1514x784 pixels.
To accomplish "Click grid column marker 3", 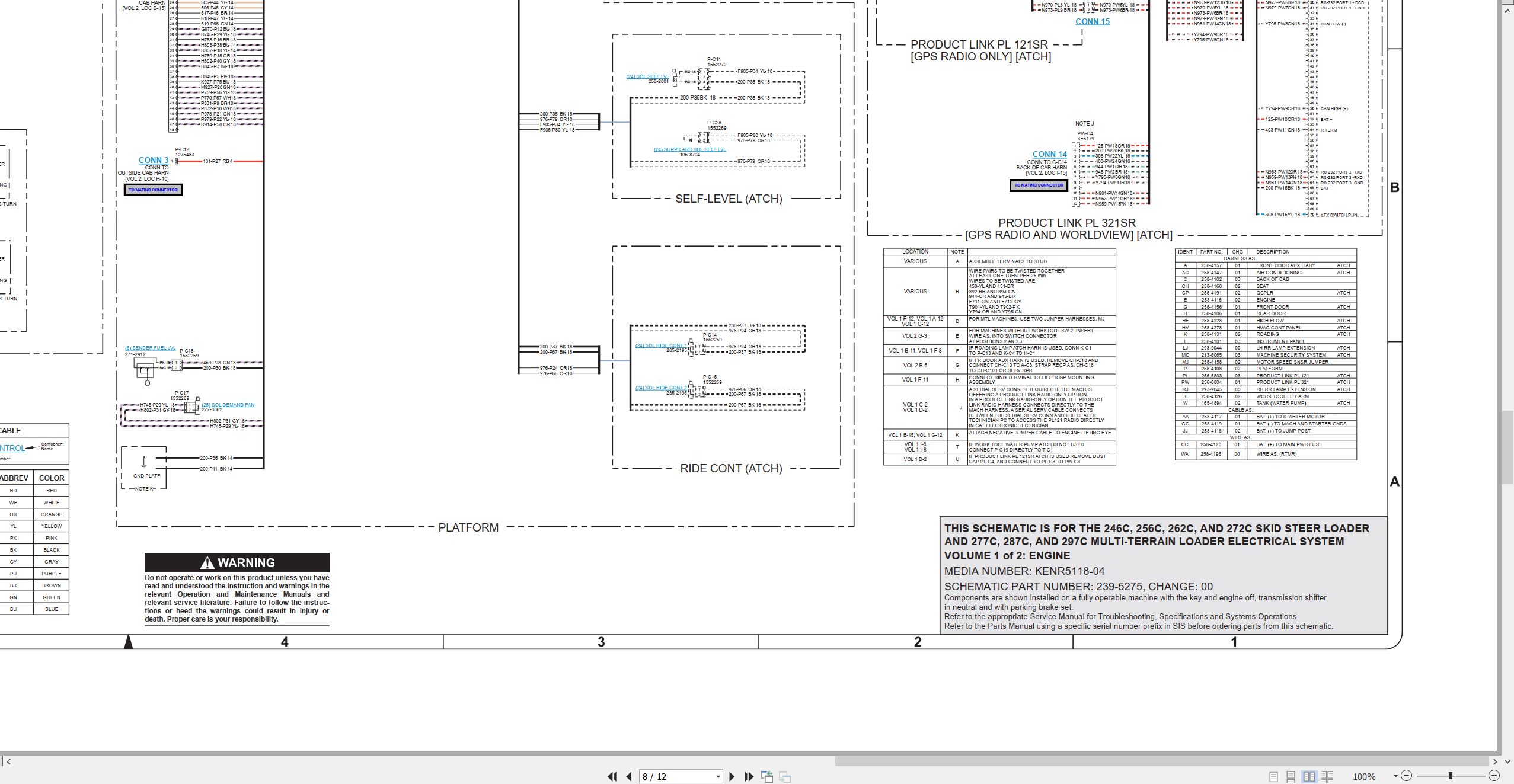I will coord(601,642).
